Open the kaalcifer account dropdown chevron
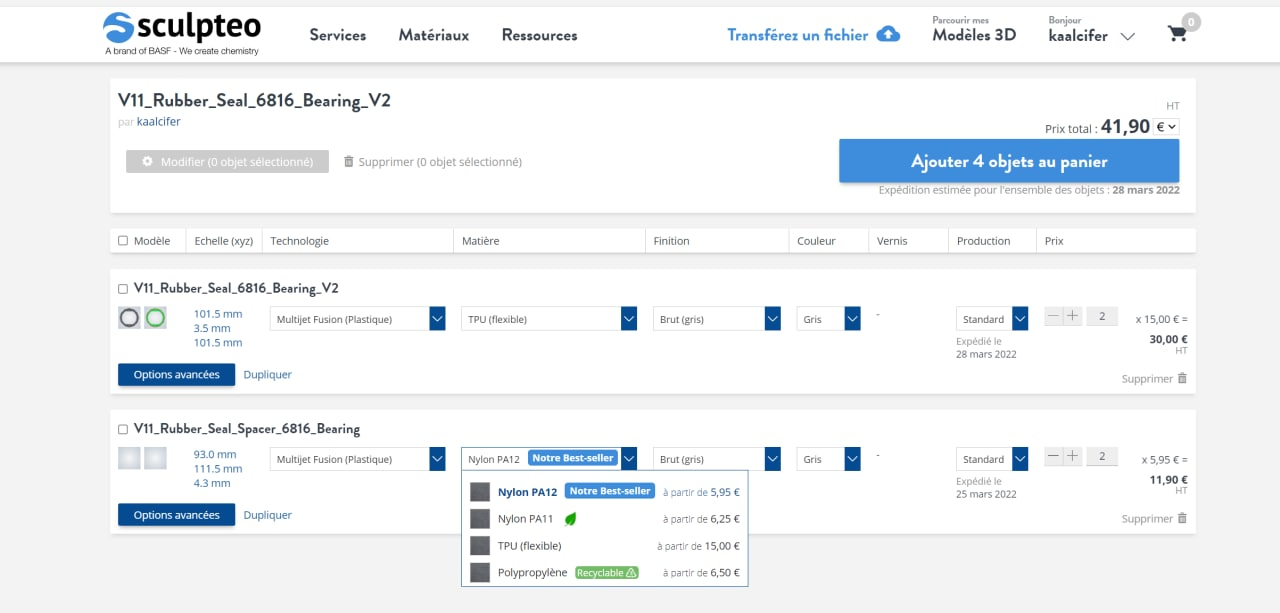The width and height of the screenshot is (1280, 613). point(1127,37)
